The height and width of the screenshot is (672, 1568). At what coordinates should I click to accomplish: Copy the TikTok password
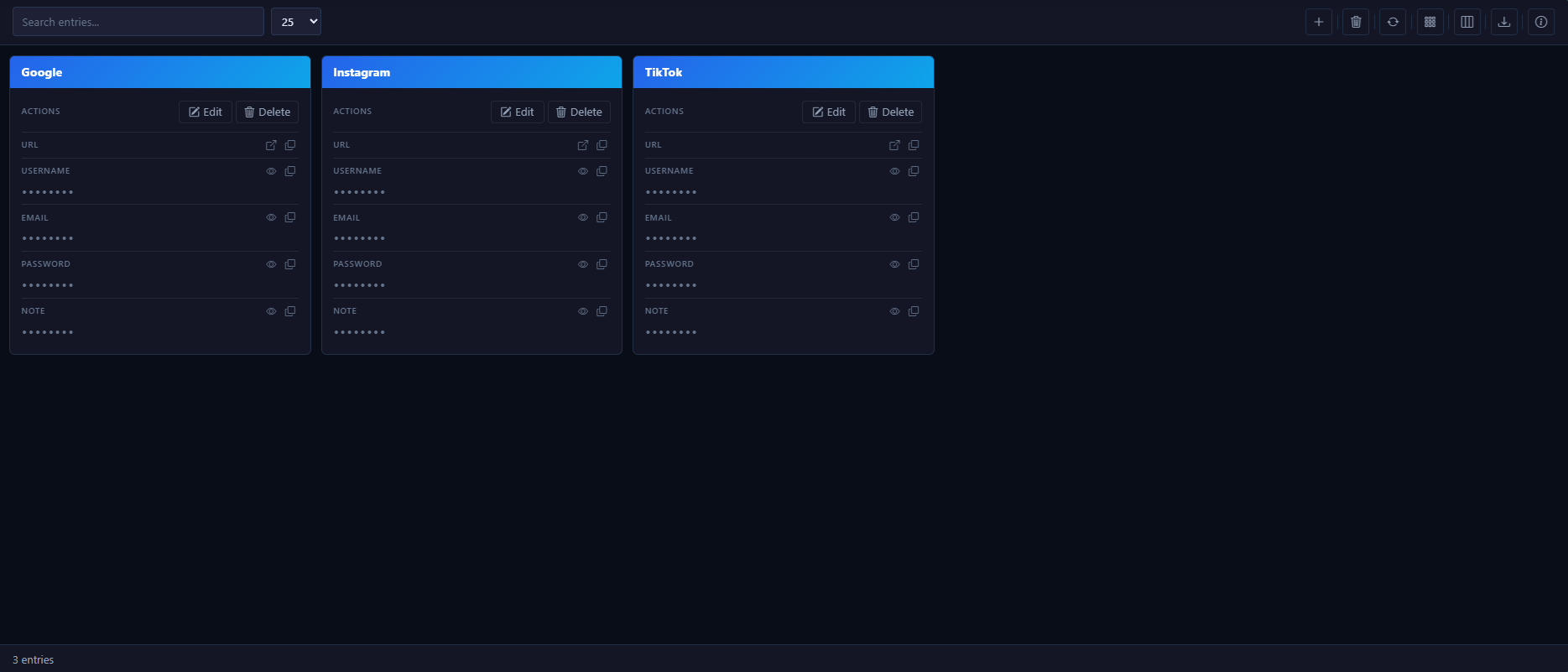pyautogui.click(x=914, y=264)
